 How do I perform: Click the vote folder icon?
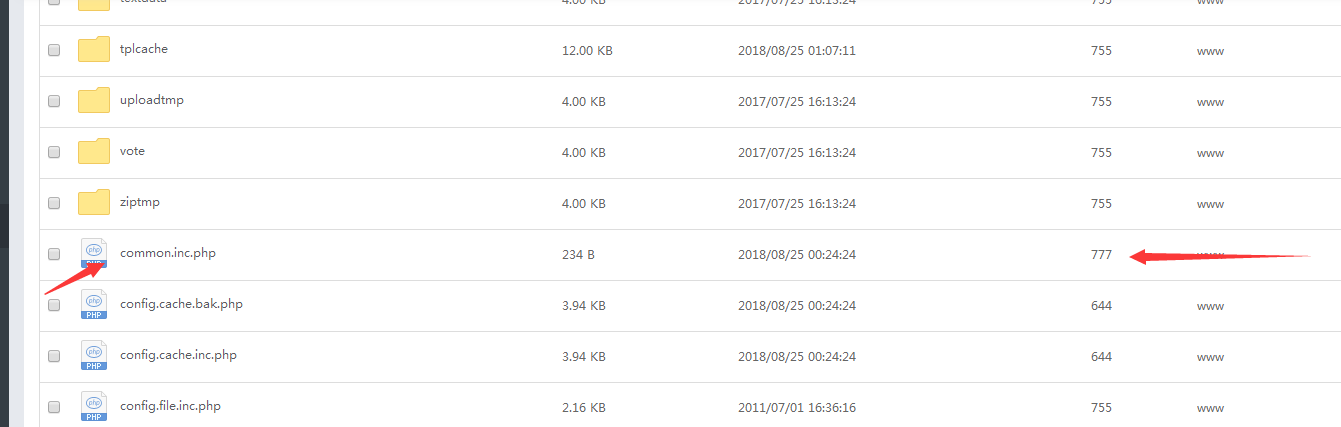coord(94,152)
